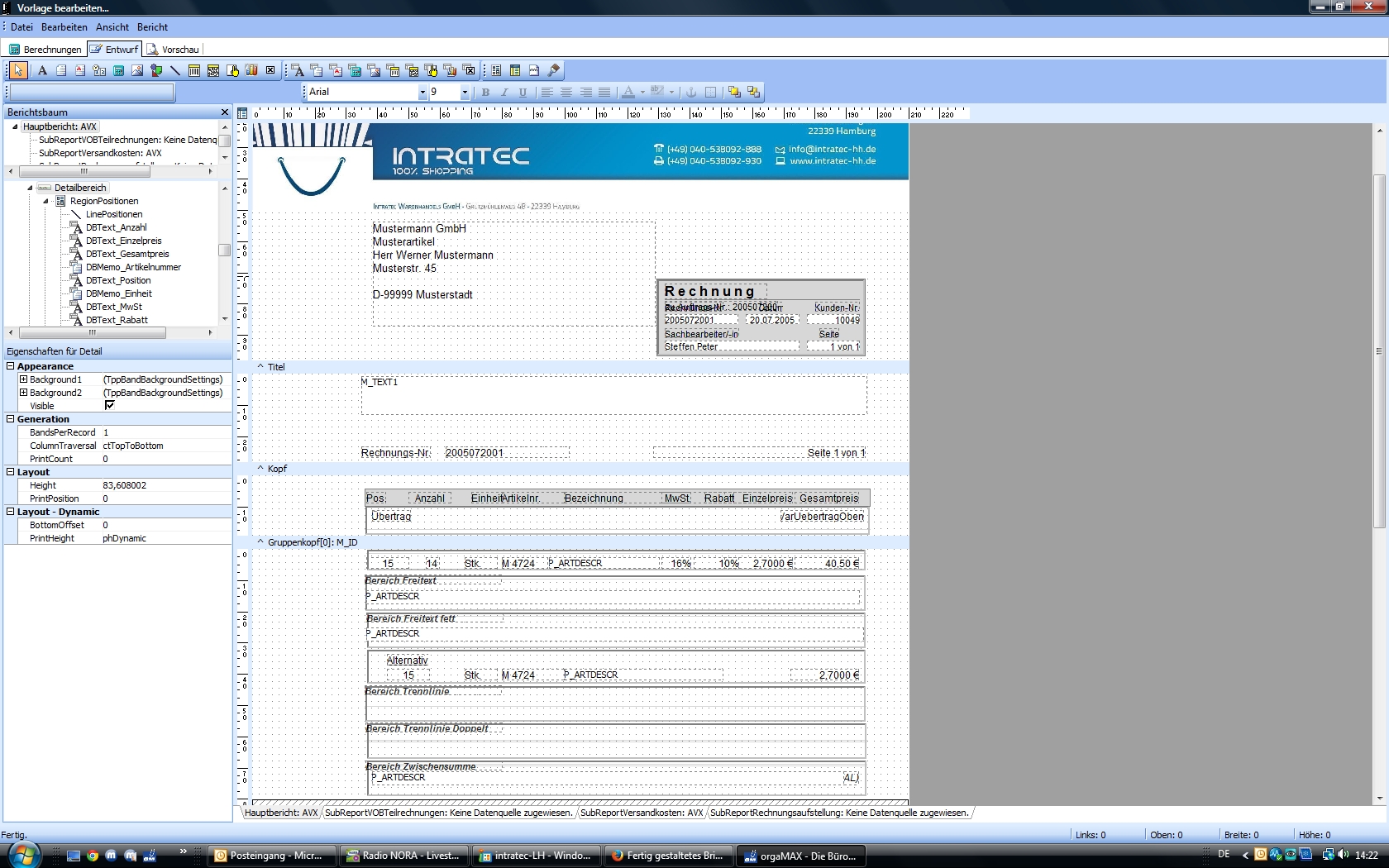Image resolution: width=1389 pixels, height=868 pixels.
Task: Select DBText_Anzahl in report tree
Action: [116, 227]
